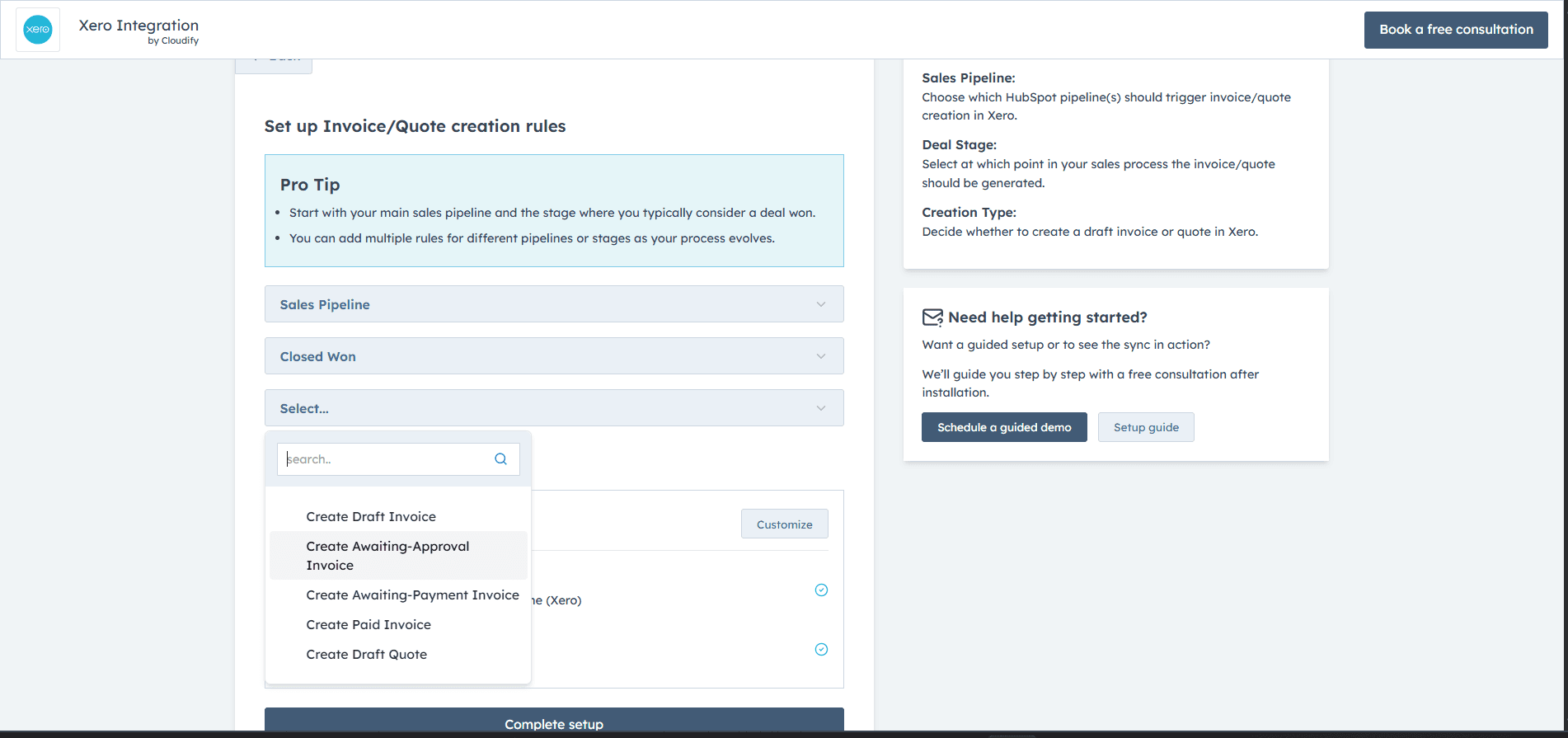Click the Deal Stage: label in the help panel
Screen dimensions: 1568x738
click(x=959, y=145)
